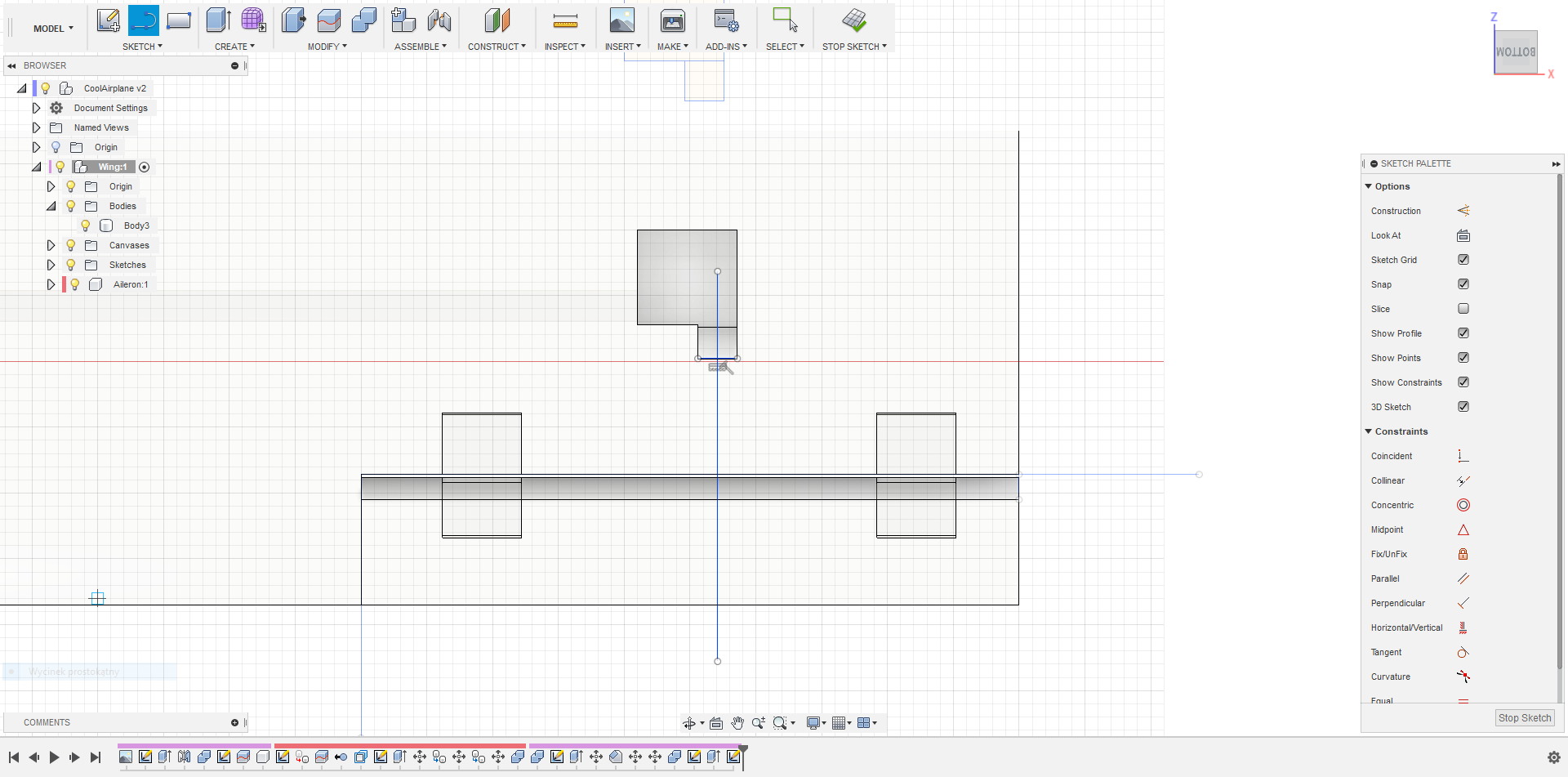Open timeline settings gear icon
Screen dimensions: 1568x777
[x=1554, y=757]
